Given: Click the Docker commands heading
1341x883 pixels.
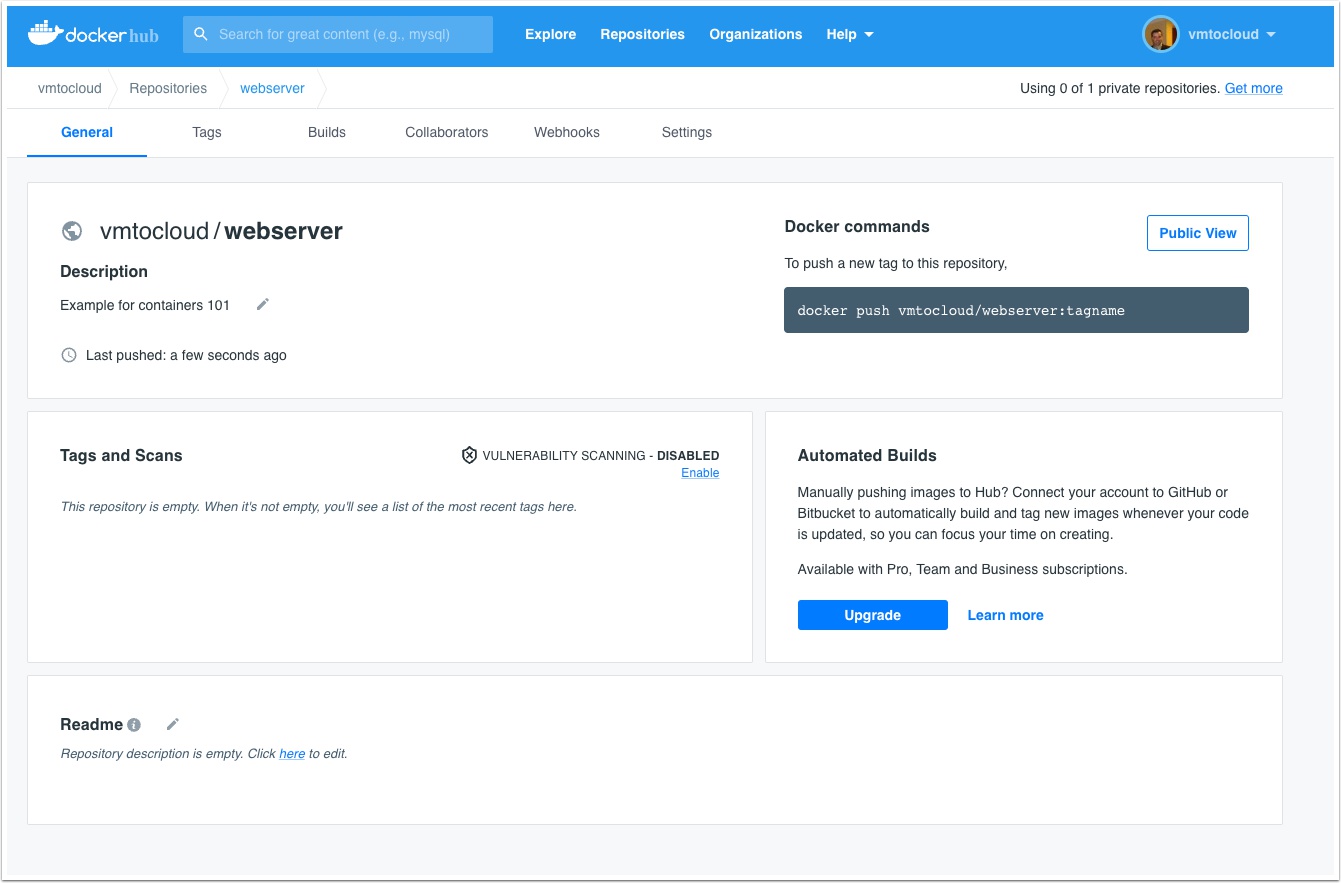Looking at the screenshot, I should (857, 227).
